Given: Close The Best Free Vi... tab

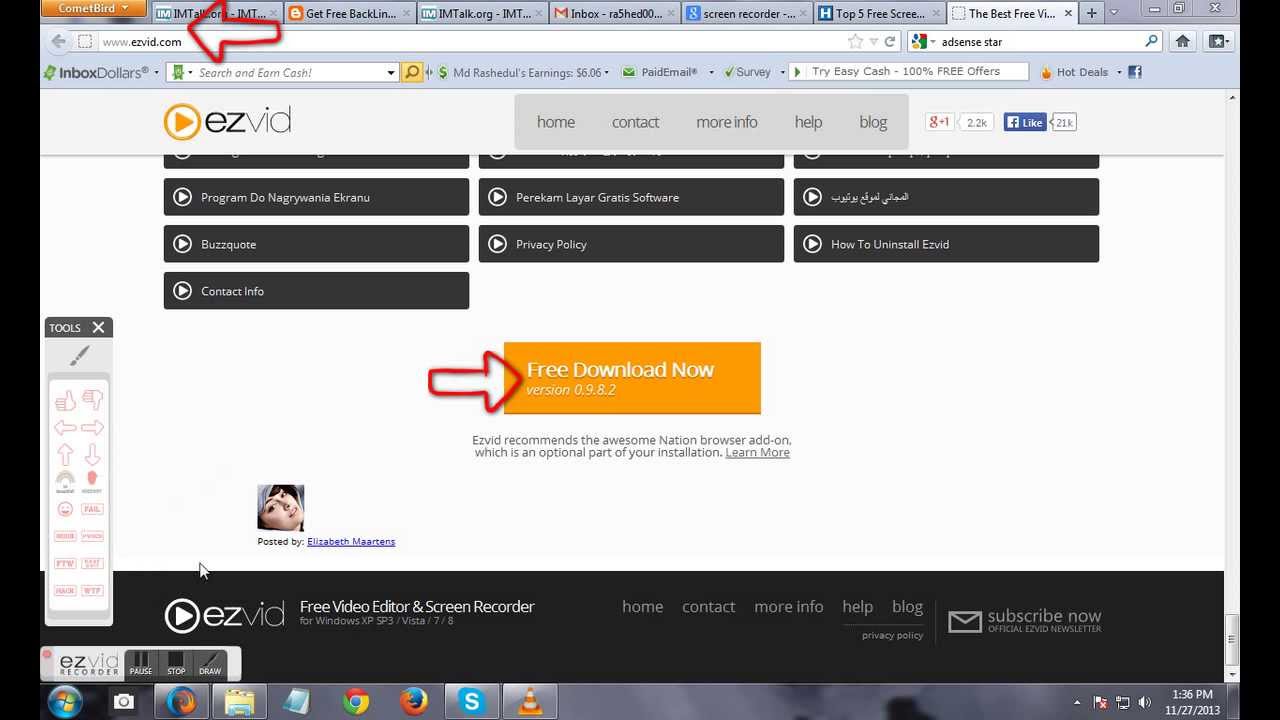Looking at the screenshot, I should (1068, 13).
